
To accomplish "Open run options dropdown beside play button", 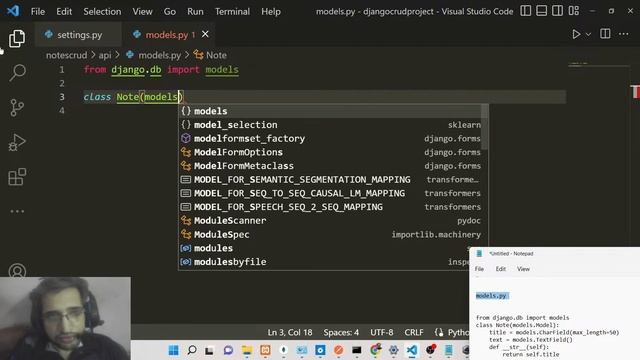I will click(588, 35).
